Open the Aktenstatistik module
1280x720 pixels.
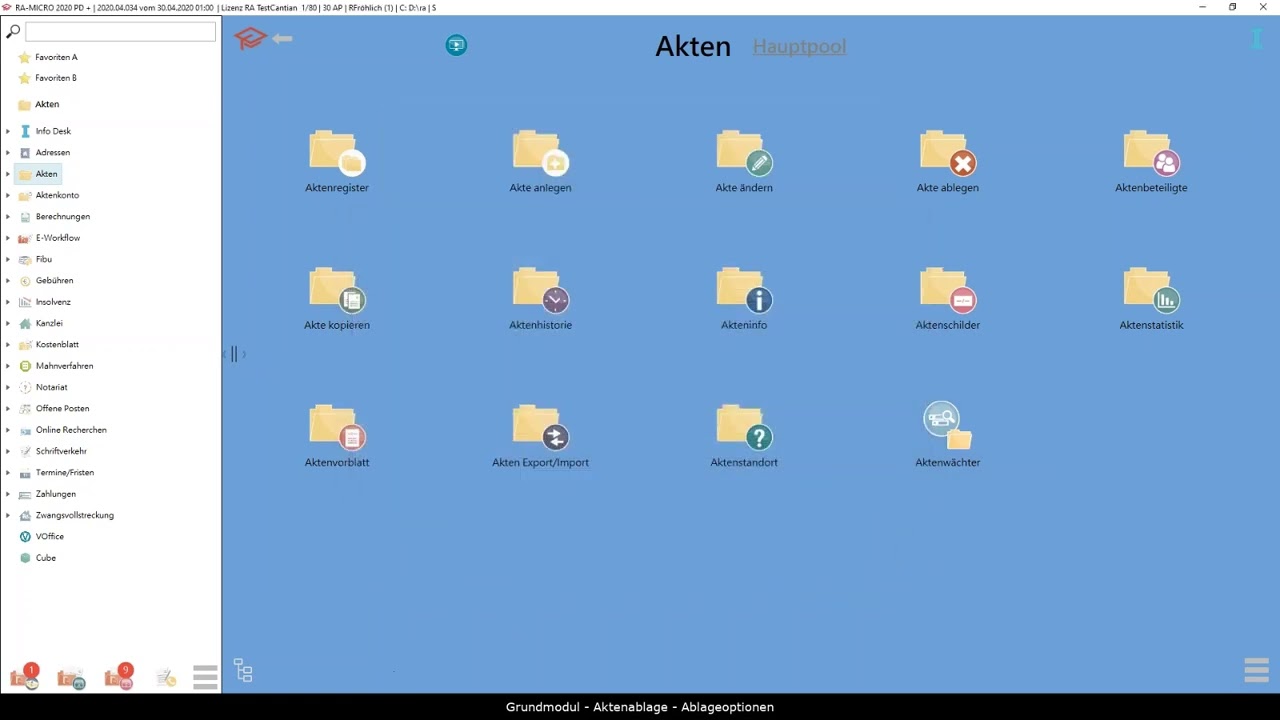(x=1151, y=298)
